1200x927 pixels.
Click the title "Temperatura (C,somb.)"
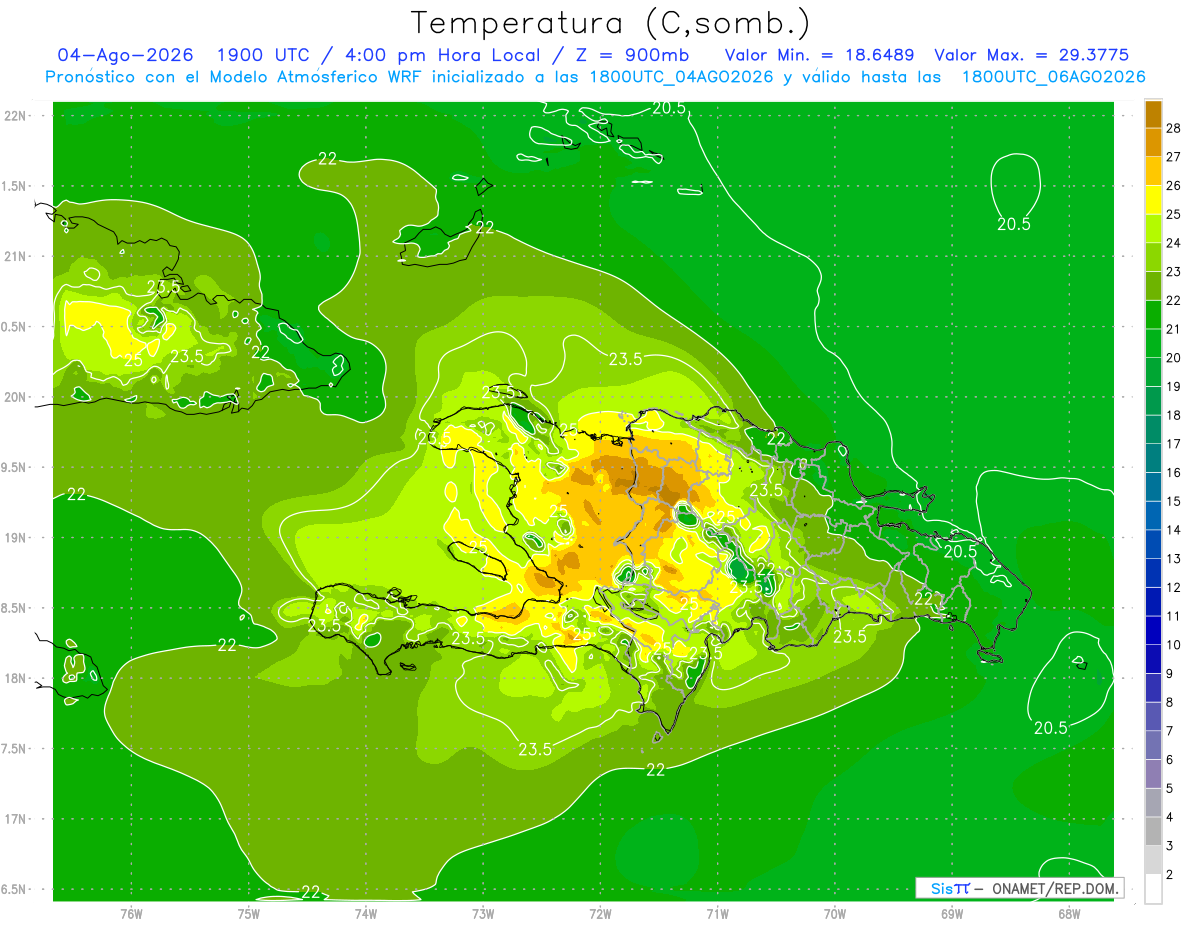pyautogui.click(x=610, y=23)
